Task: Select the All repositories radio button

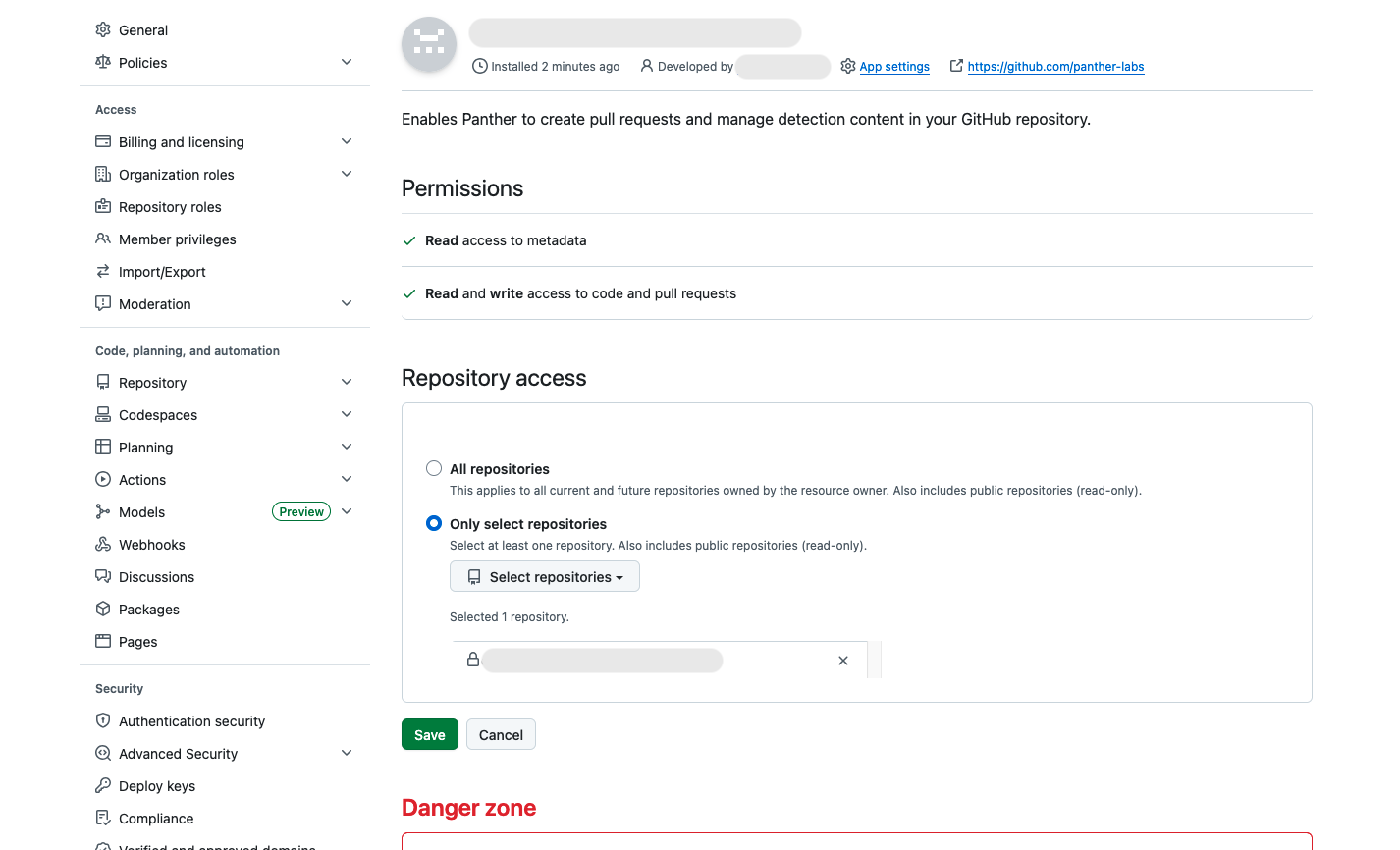Action: tap(434, 469)
